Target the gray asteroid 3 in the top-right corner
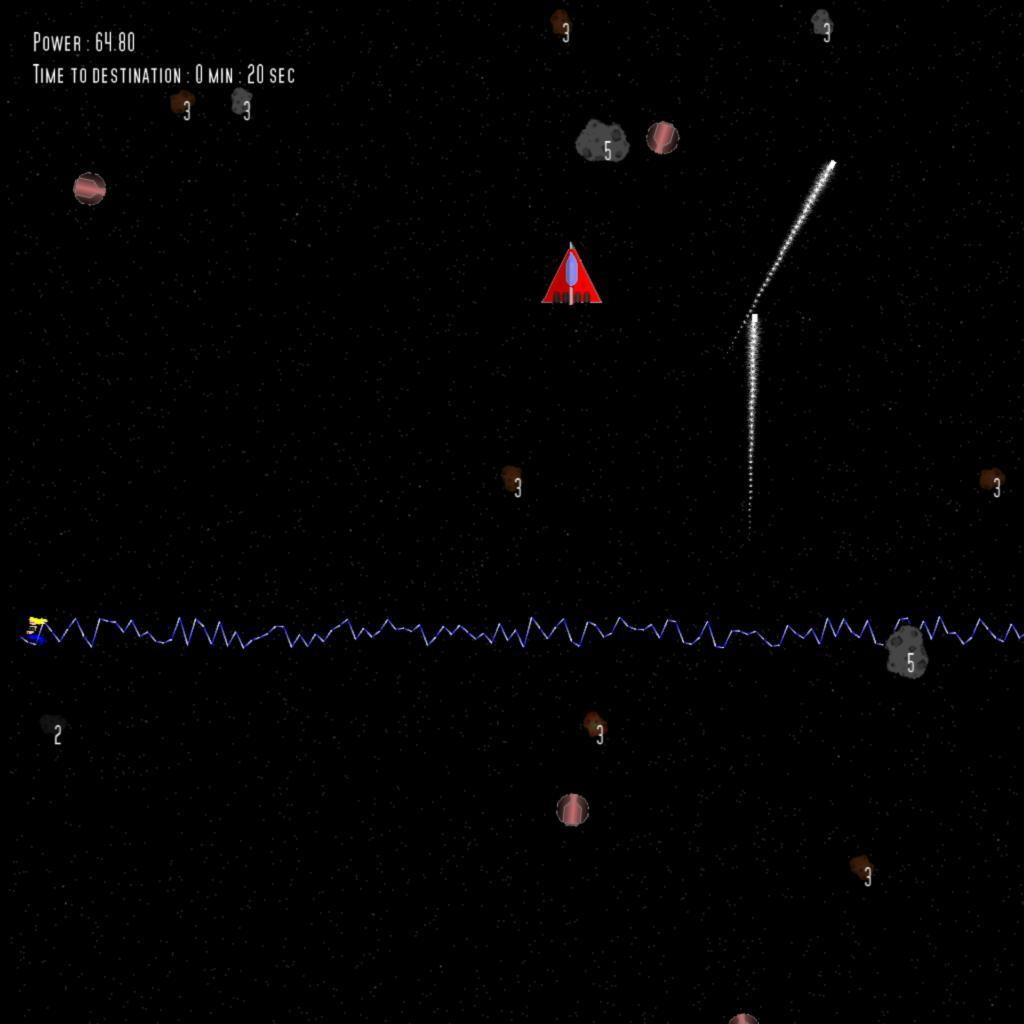 tap(822, 24)
